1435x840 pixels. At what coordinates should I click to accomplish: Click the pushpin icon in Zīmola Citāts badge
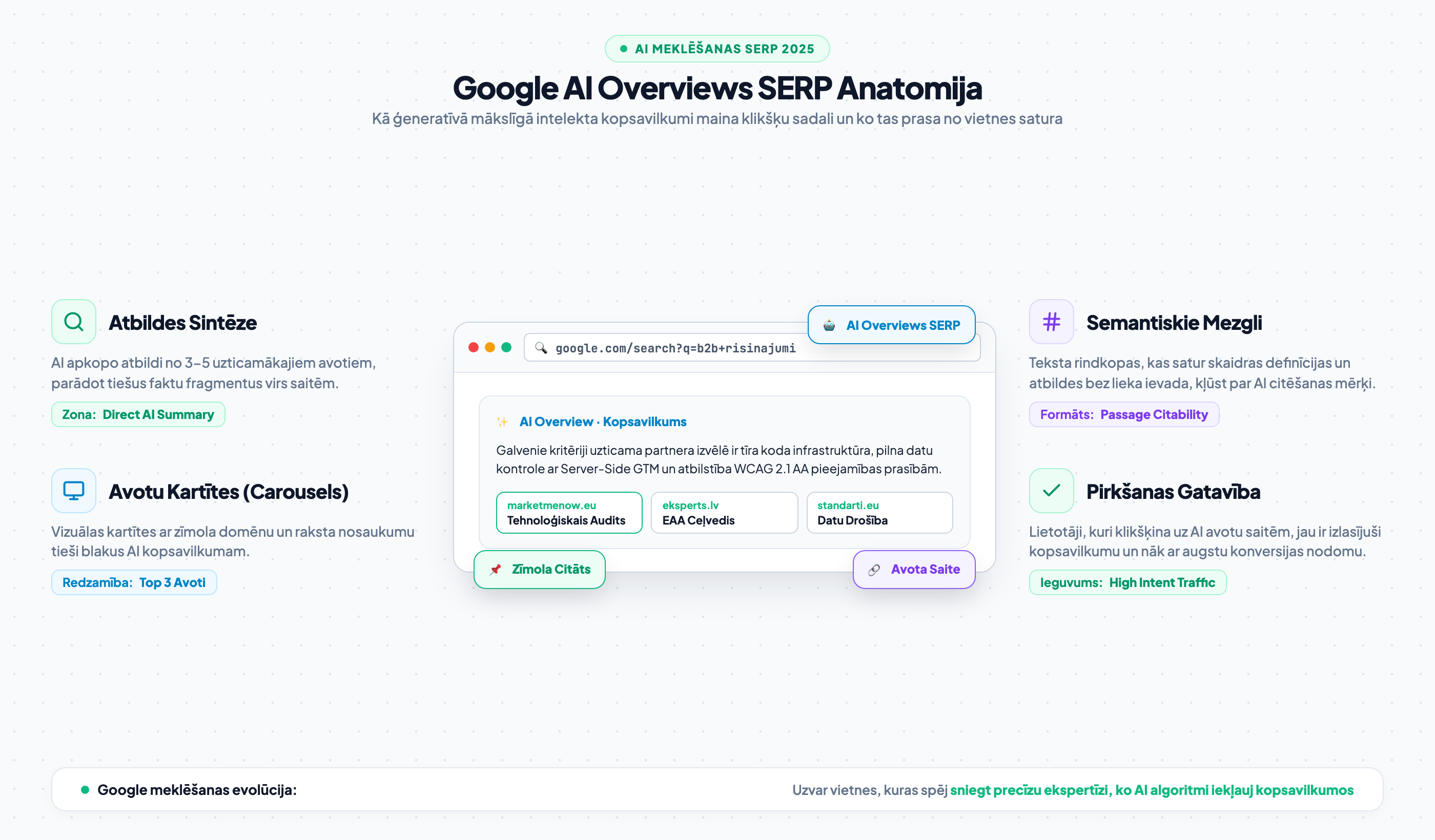coord(496,569)
